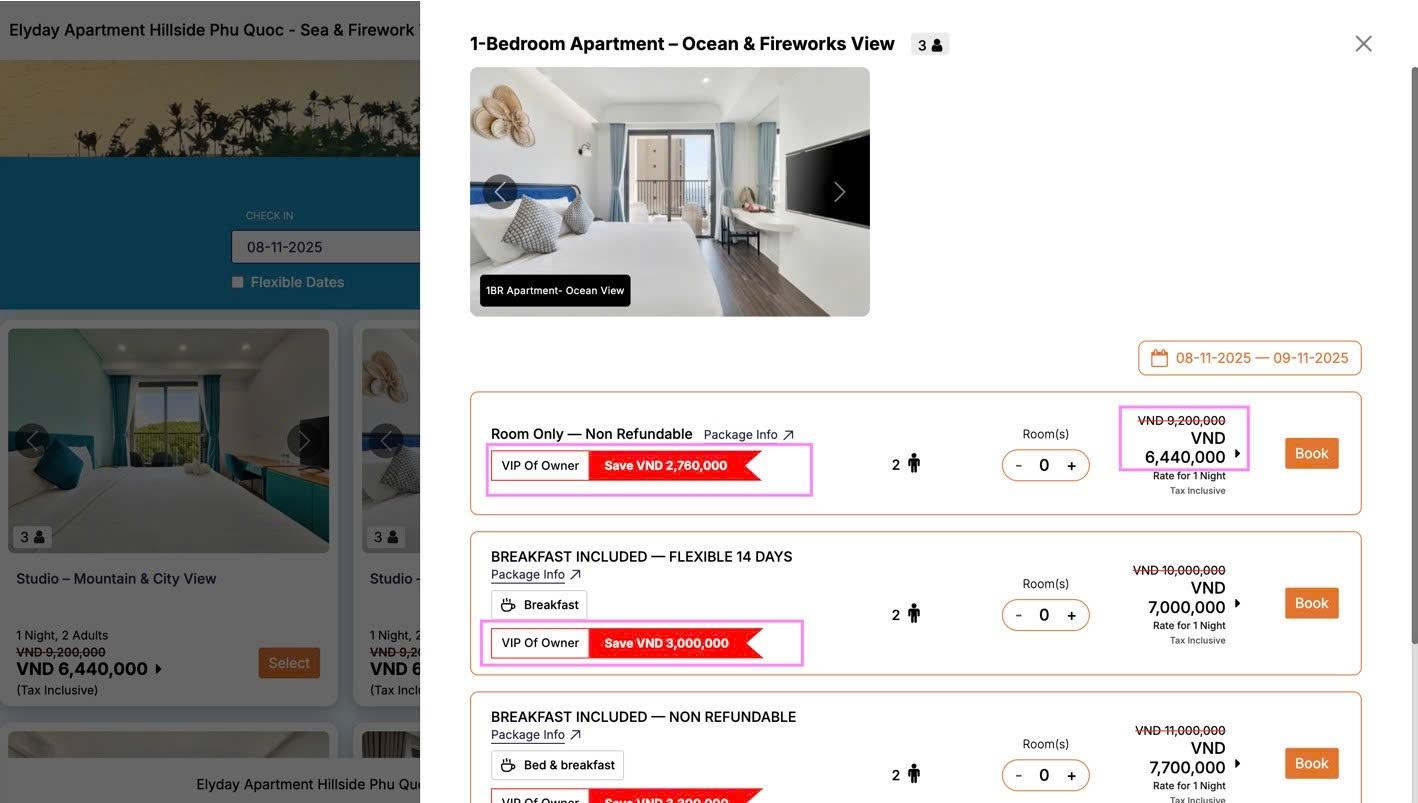Open Package Info for Breakfast Non Refundable rate

click(535, 735)
